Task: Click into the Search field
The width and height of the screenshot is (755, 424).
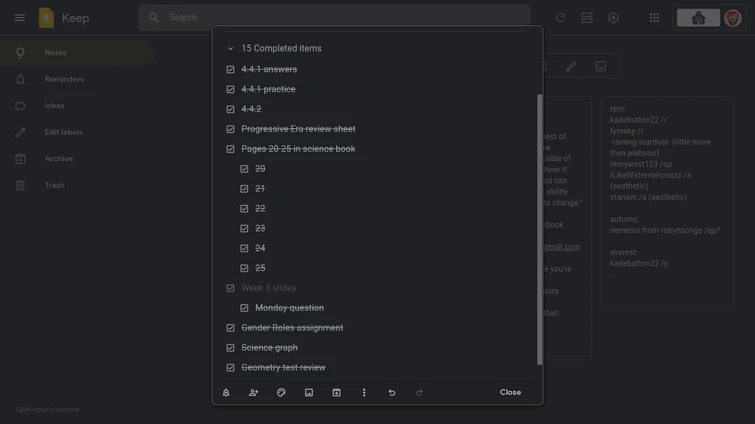Action: click(x=334, y=18)
